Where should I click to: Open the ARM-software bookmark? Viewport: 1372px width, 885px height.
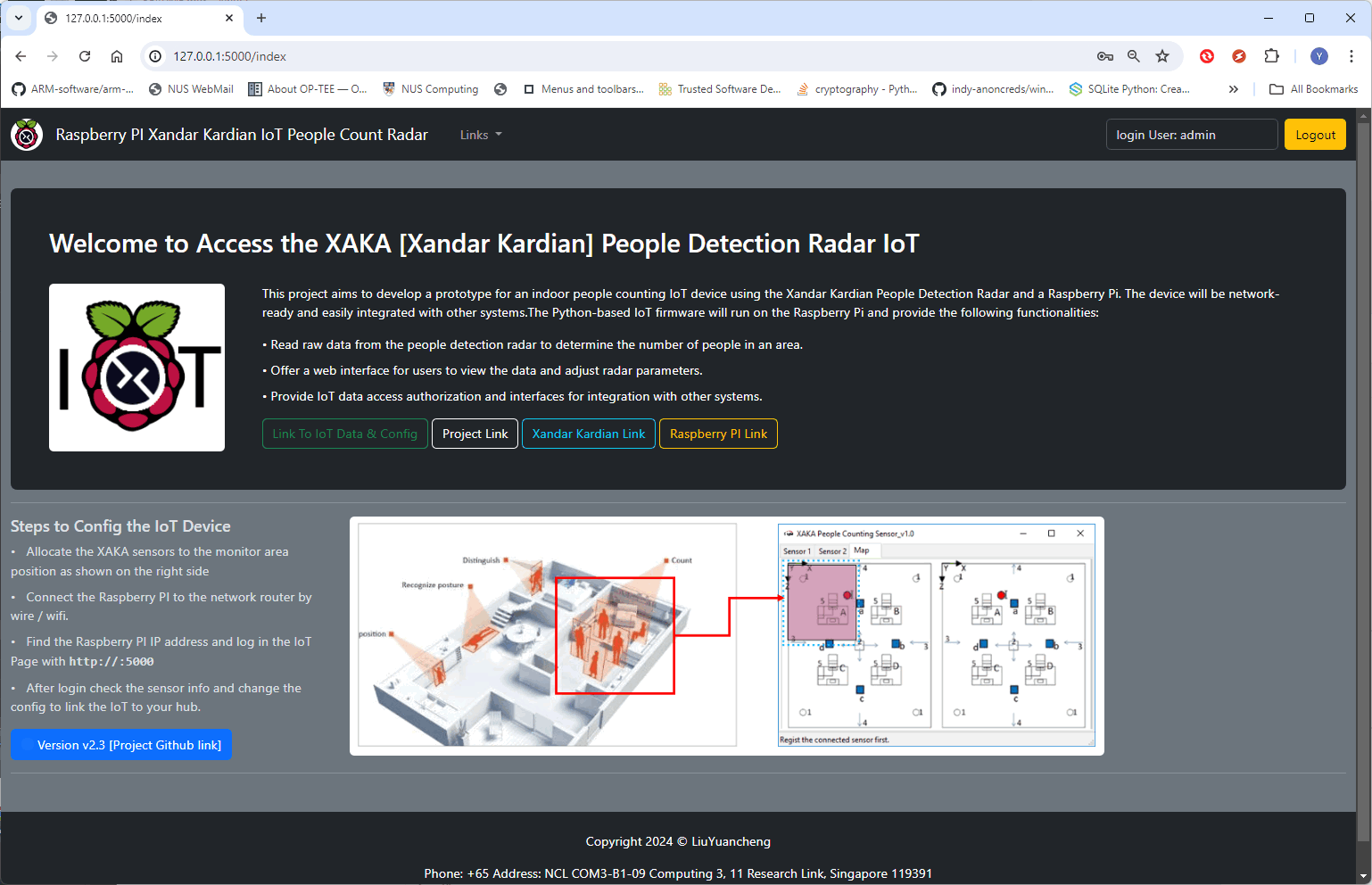(73, 89)
